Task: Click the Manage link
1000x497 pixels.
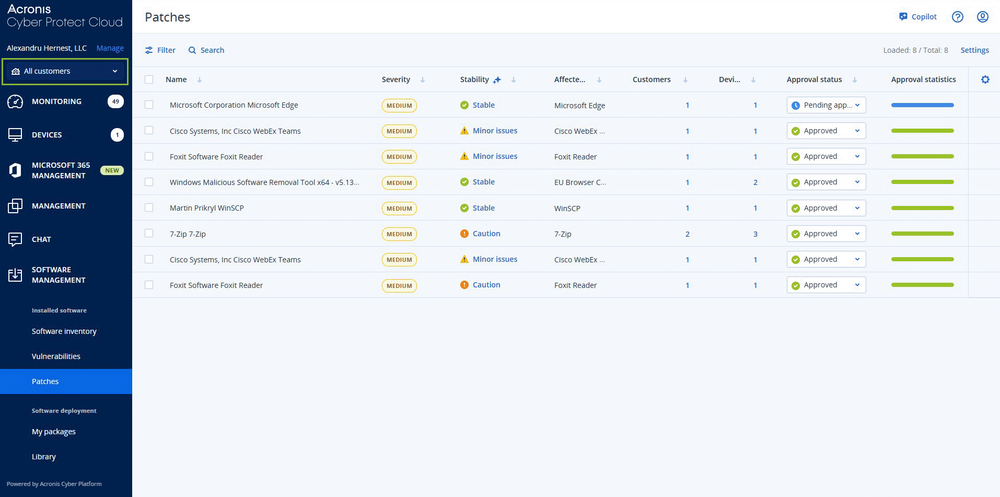Action: (110, 48)
